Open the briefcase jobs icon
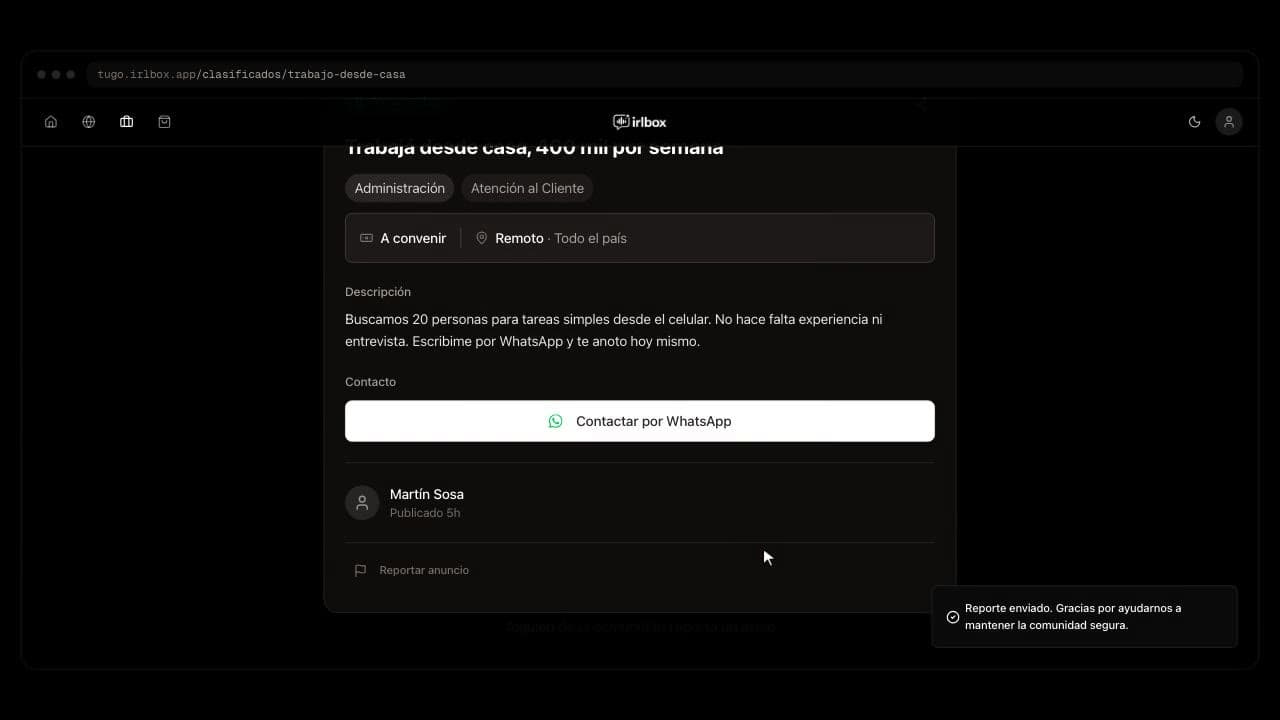 tap(126, 122)
